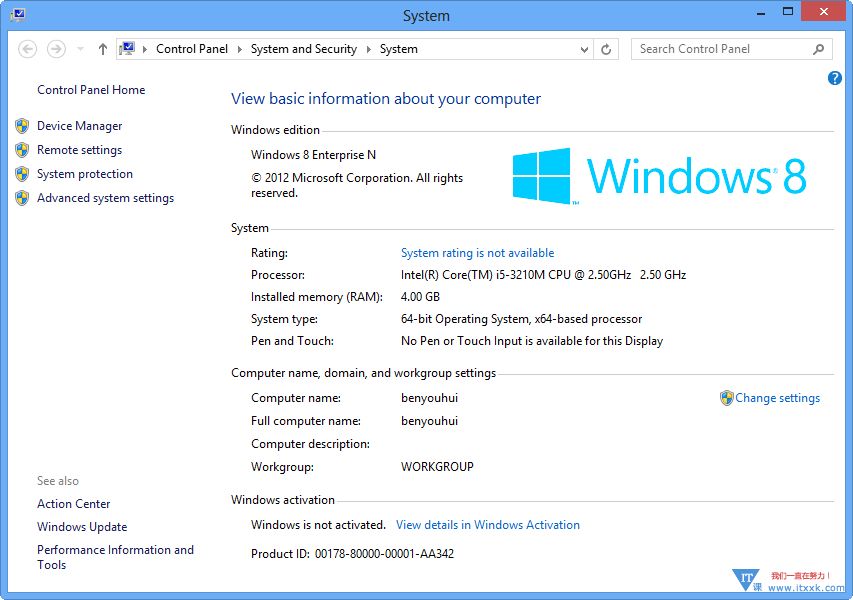Click the shield icon beside System protection

[x=22, y=174]
